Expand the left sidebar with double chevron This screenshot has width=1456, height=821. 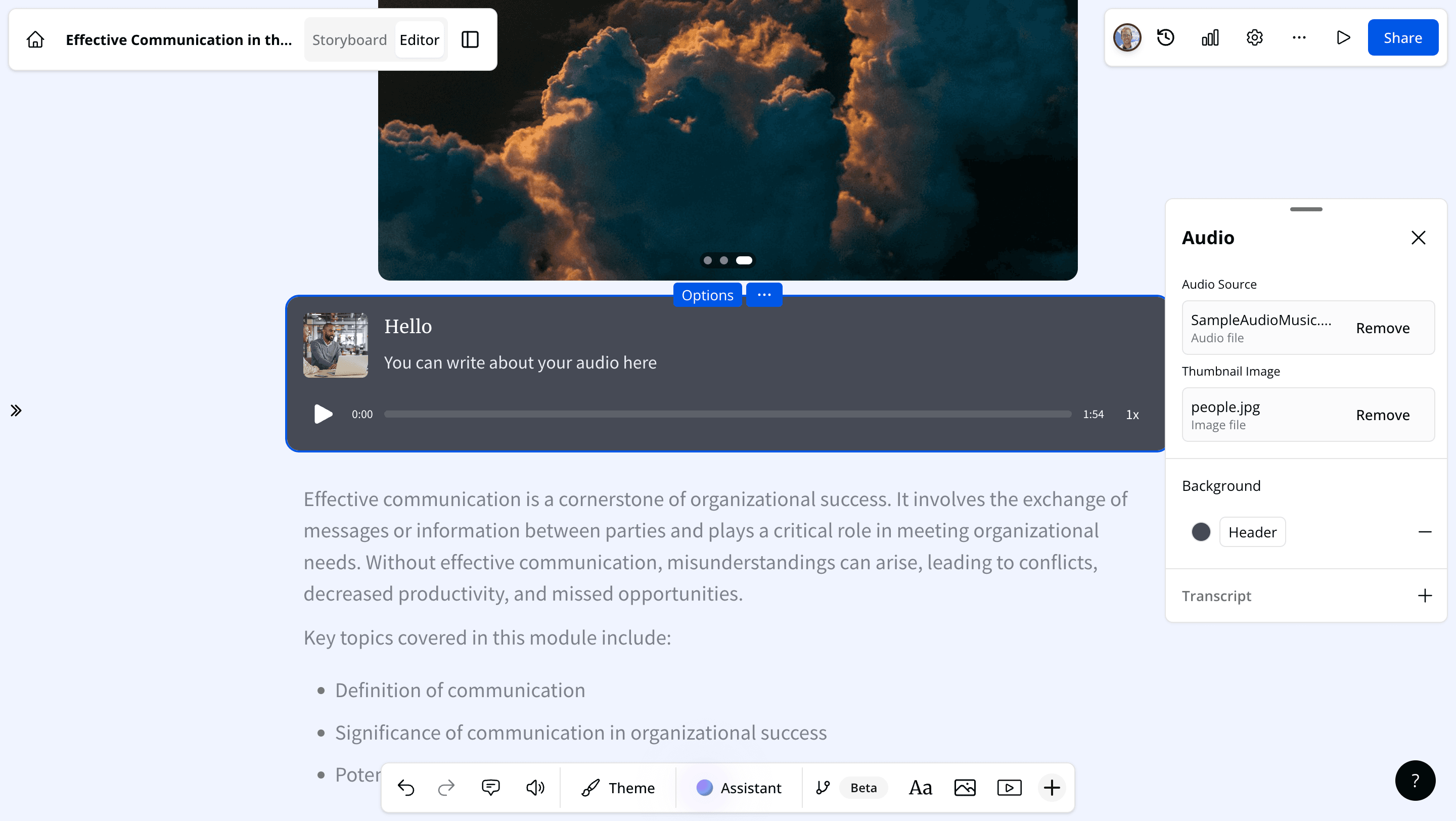(16, 411)
